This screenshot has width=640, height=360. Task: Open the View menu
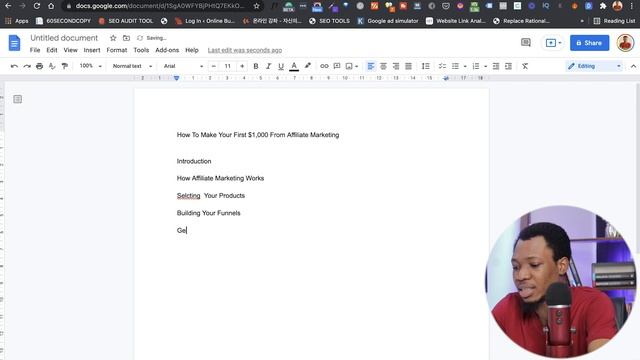pos(71,50)
